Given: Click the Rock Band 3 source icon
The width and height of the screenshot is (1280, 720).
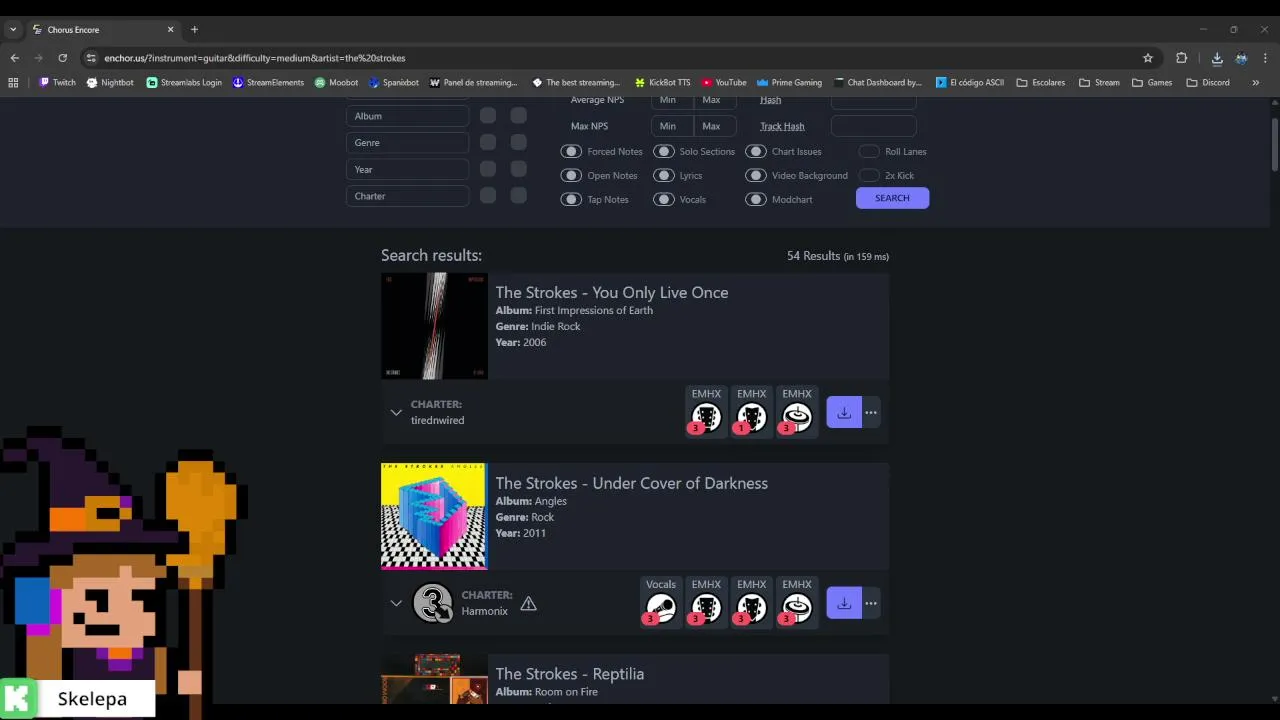Looking at the screenshot, I should [x=433, y=603].
